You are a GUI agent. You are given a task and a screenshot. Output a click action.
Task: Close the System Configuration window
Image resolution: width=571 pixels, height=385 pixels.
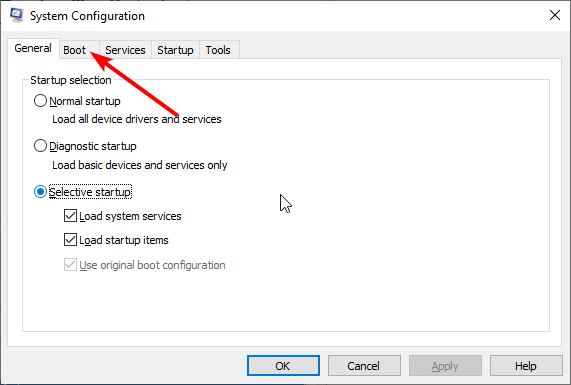click(555, 15)
